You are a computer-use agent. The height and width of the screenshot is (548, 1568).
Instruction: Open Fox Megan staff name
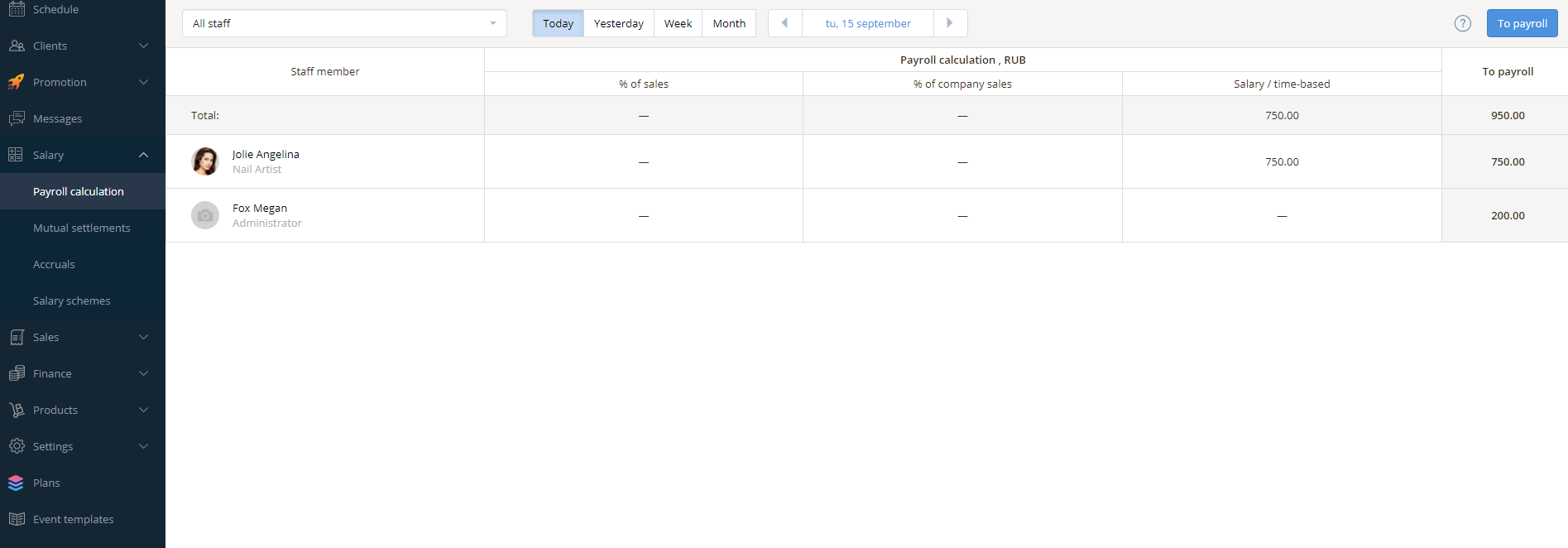pos(260,208)
